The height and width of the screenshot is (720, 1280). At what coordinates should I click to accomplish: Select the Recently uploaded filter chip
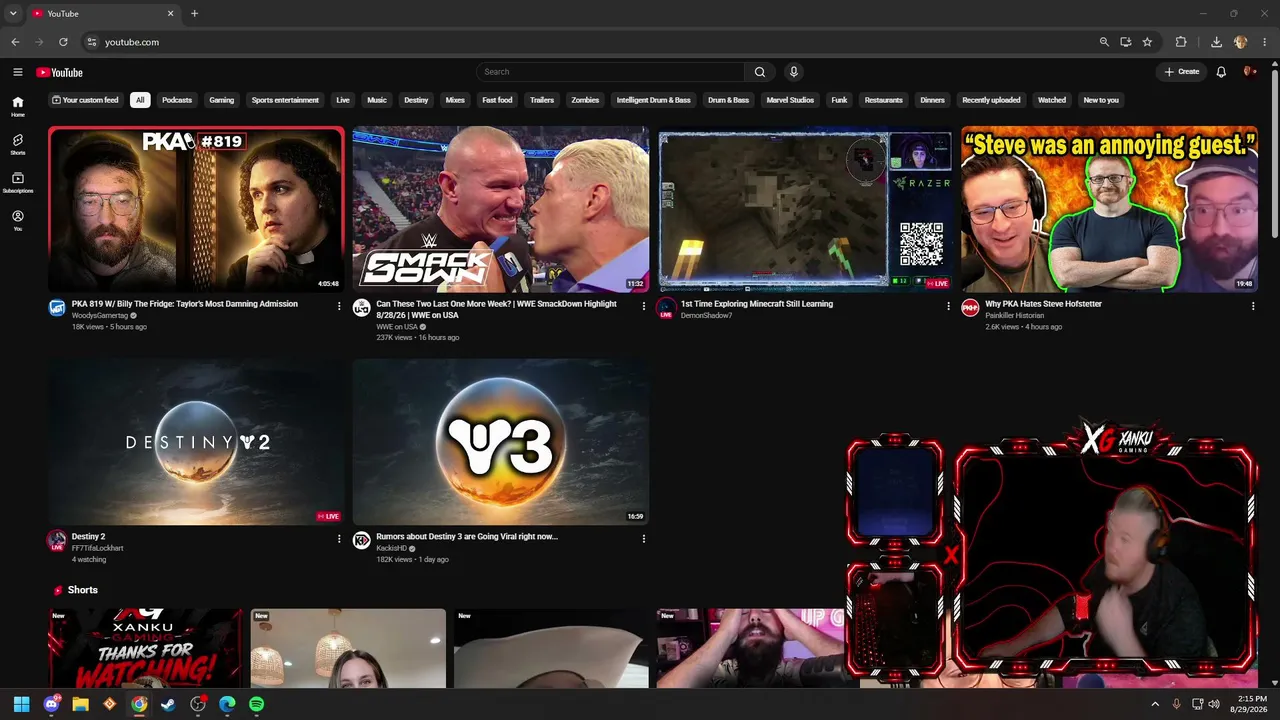pos(991,100)
